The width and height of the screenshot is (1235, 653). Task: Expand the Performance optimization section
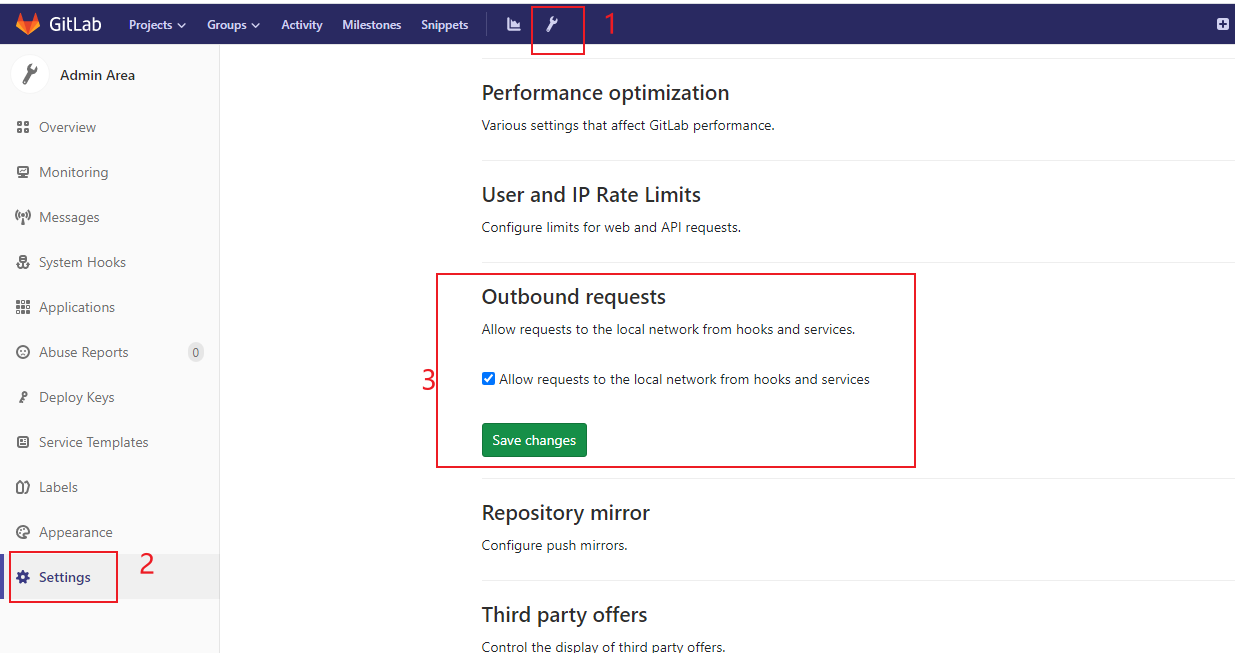click(605, 93)
